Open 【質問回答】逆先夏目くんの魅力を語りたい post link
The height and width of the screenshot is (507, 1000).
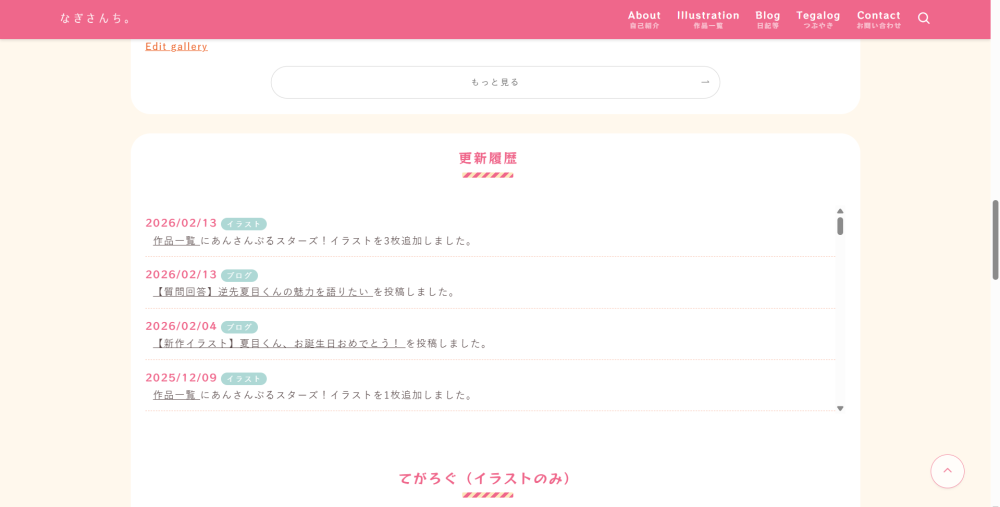tap(263, 292)
